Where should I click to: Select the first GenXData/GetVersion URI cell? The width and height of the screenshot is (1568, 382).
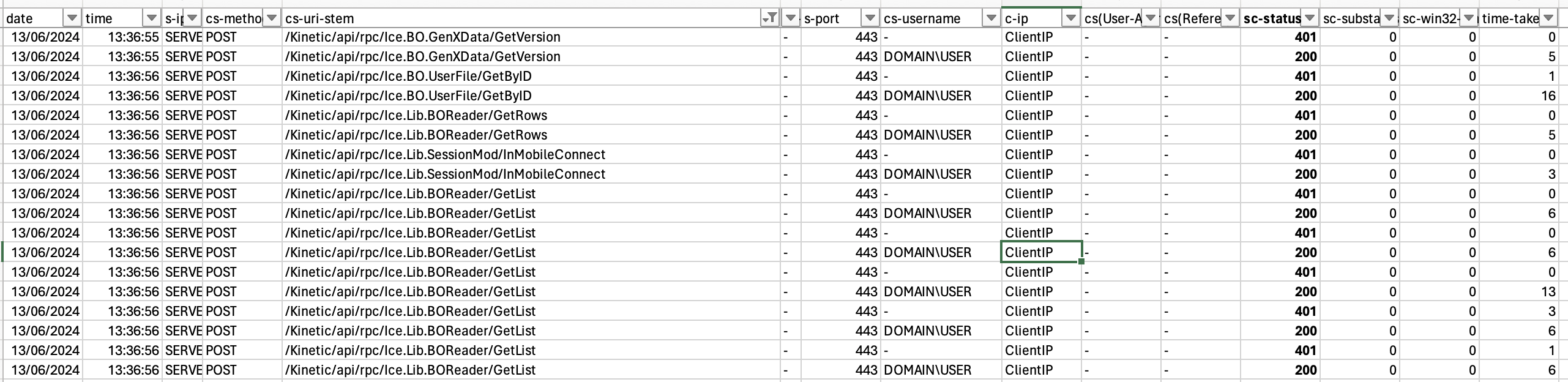click(x=531, y=37)
